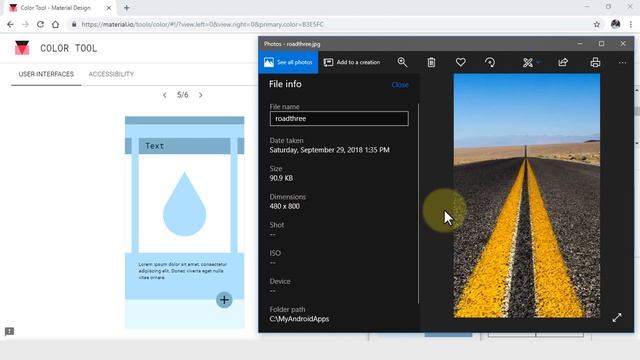The image size is (640, 360).
Task: Go to previous UI preview arrow
Action: [x=164, y=95]
